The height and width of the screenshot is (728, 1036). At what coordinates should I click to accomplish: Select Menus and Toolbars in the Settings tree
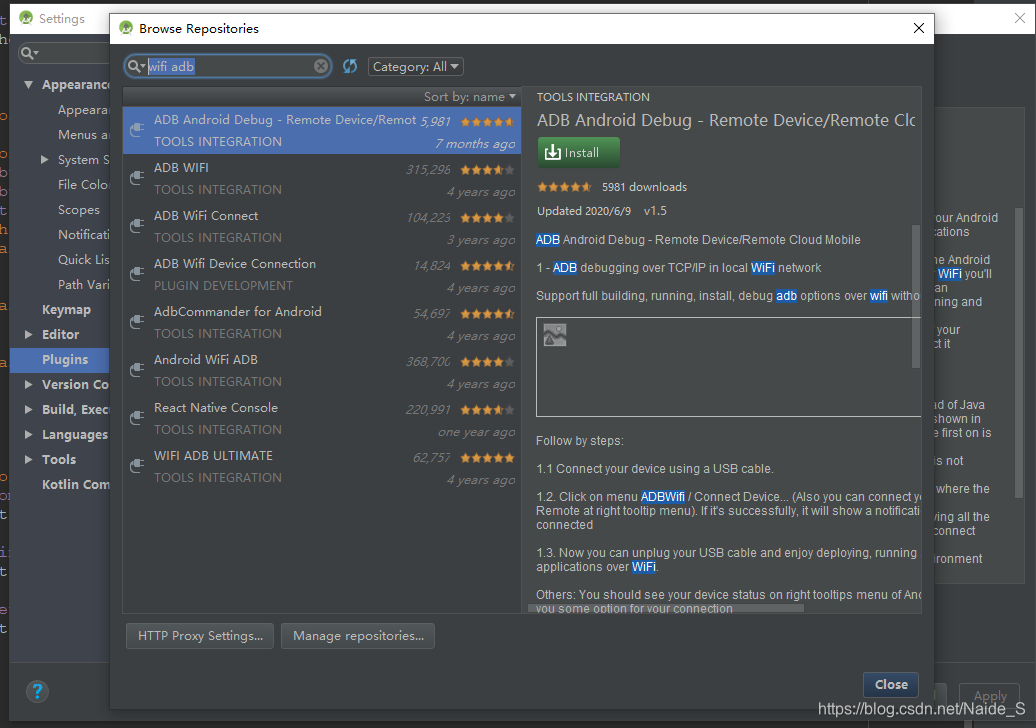(83, 135)
